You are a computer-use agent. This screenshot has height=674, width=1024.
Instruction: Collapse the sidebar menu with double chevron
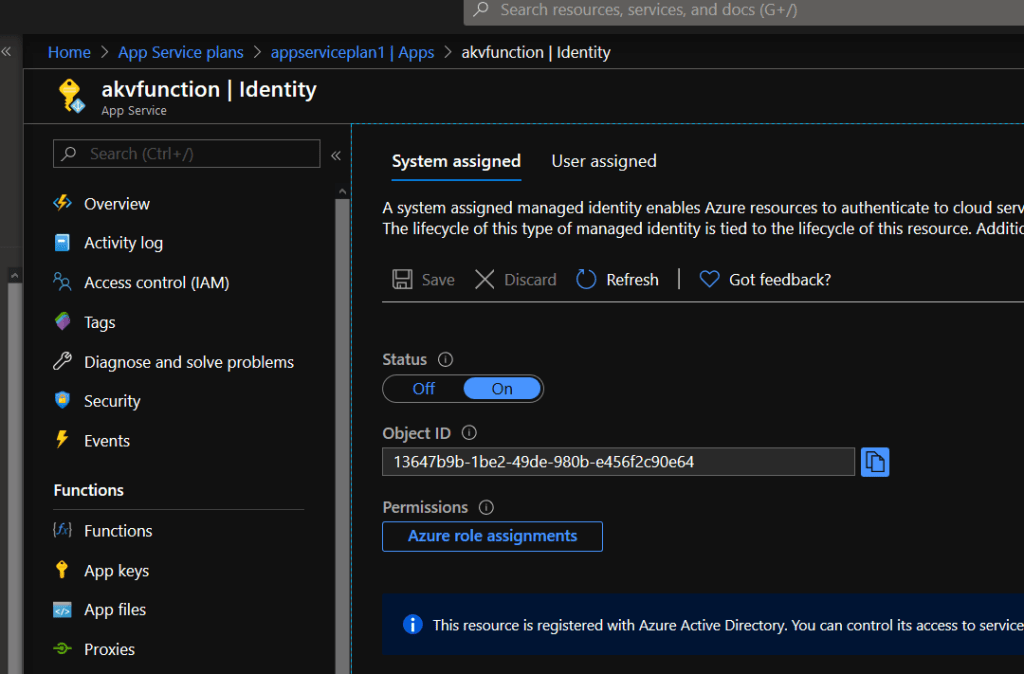point(336,155)
